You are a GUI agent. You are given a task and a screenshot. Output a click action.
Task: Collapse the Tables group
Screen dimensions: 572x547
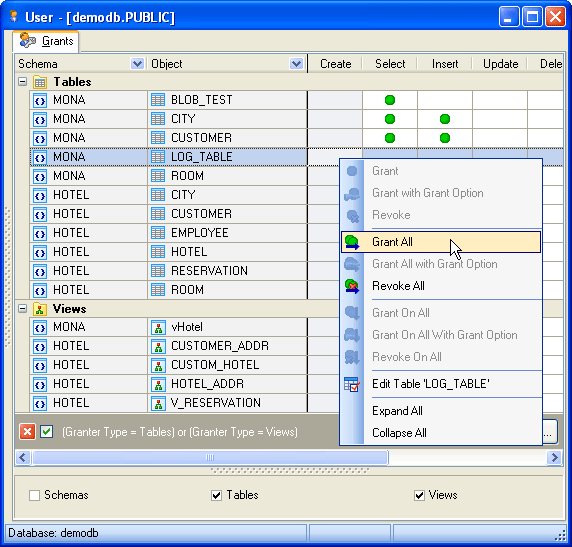coord(23,81)
